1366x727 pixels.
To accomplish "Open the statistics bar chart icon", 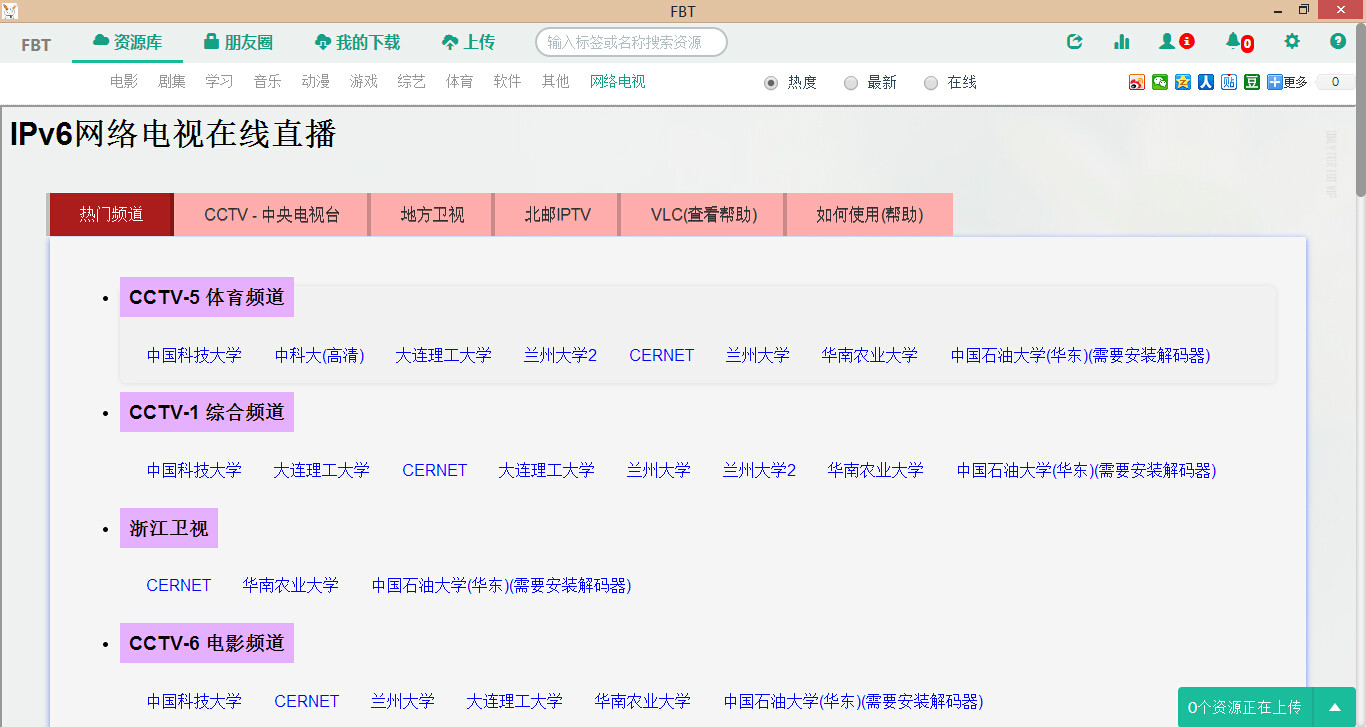I will [x=1121, y=42].
